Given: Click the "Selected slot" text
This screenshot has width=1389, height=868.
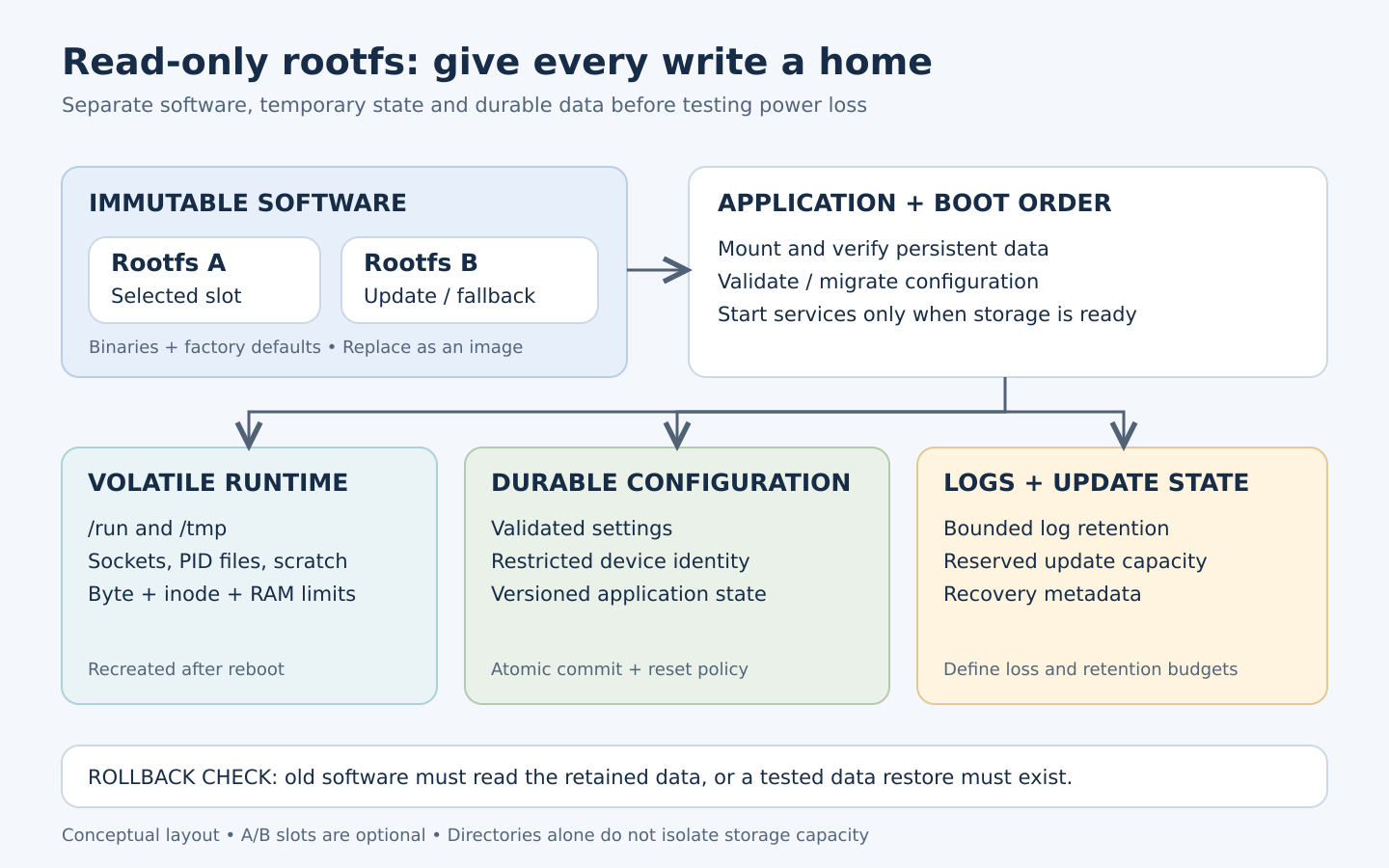Looking at the screenshot, I should tap(177, 296).
